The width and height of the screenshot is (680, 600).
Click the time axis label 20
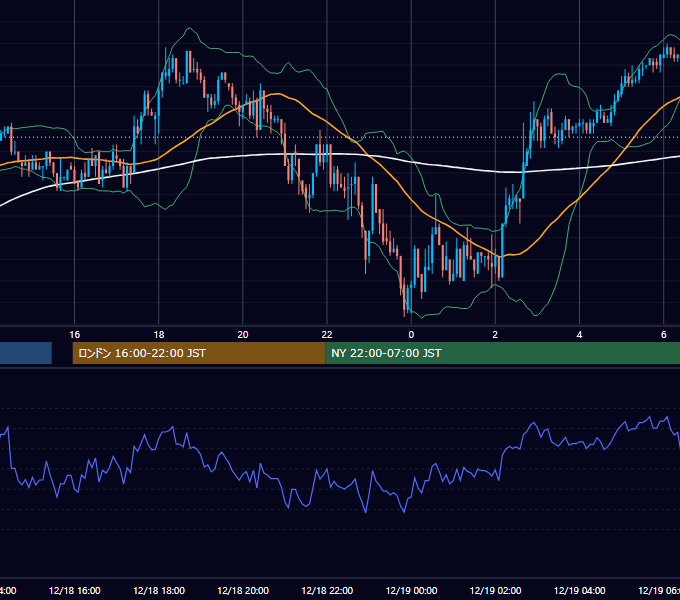(x=243, y=334)
